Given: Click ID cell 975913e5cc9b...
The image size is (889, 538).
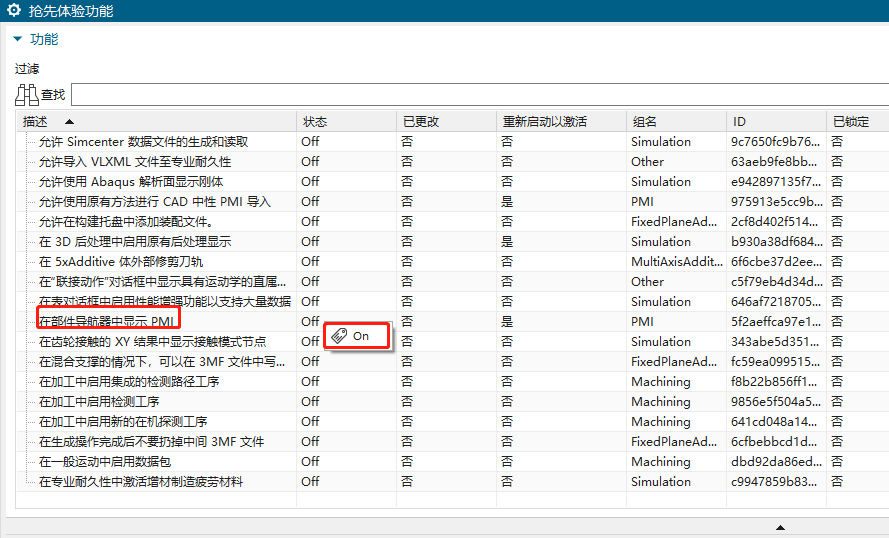Looking at the screenshot, I should pyautogui.click(x=777, y=201).
